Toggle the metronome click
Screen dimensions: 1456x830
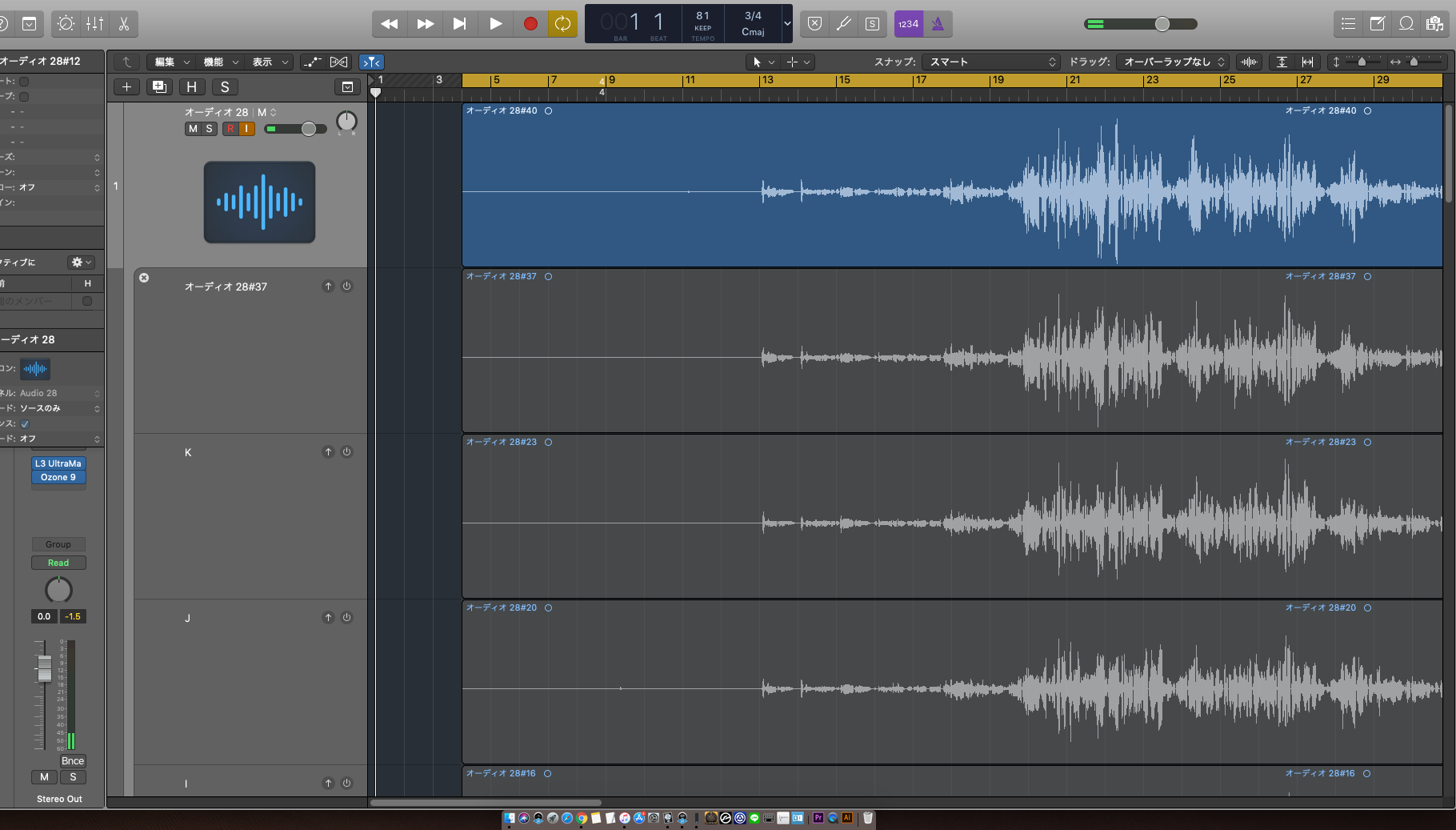(x=938, y=24)
